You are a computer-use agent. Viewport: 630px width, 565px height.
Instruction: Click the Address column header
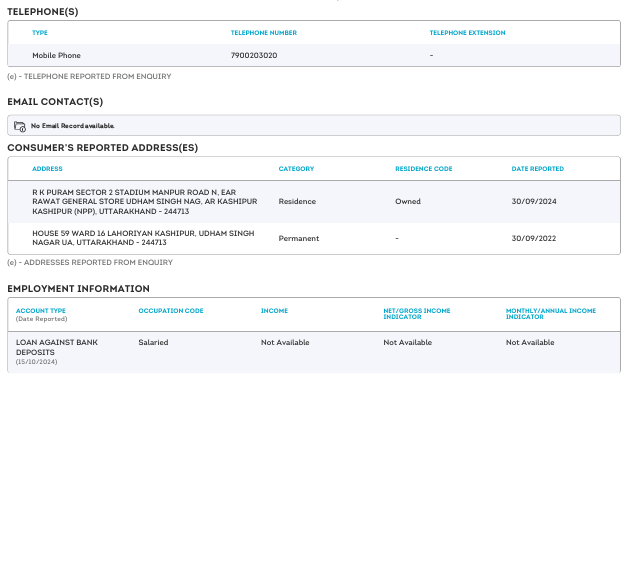tap(47, 169)
